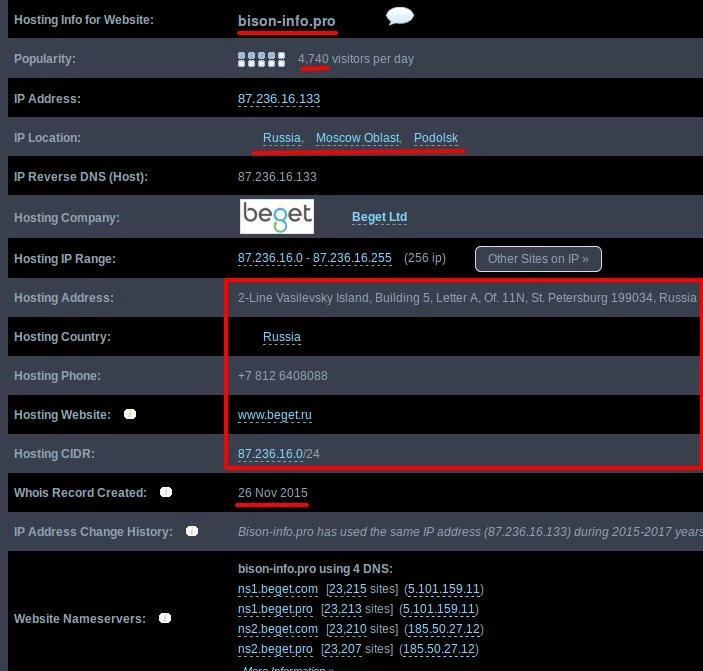Click info icon next to Hosting Website

coord(130,414)
